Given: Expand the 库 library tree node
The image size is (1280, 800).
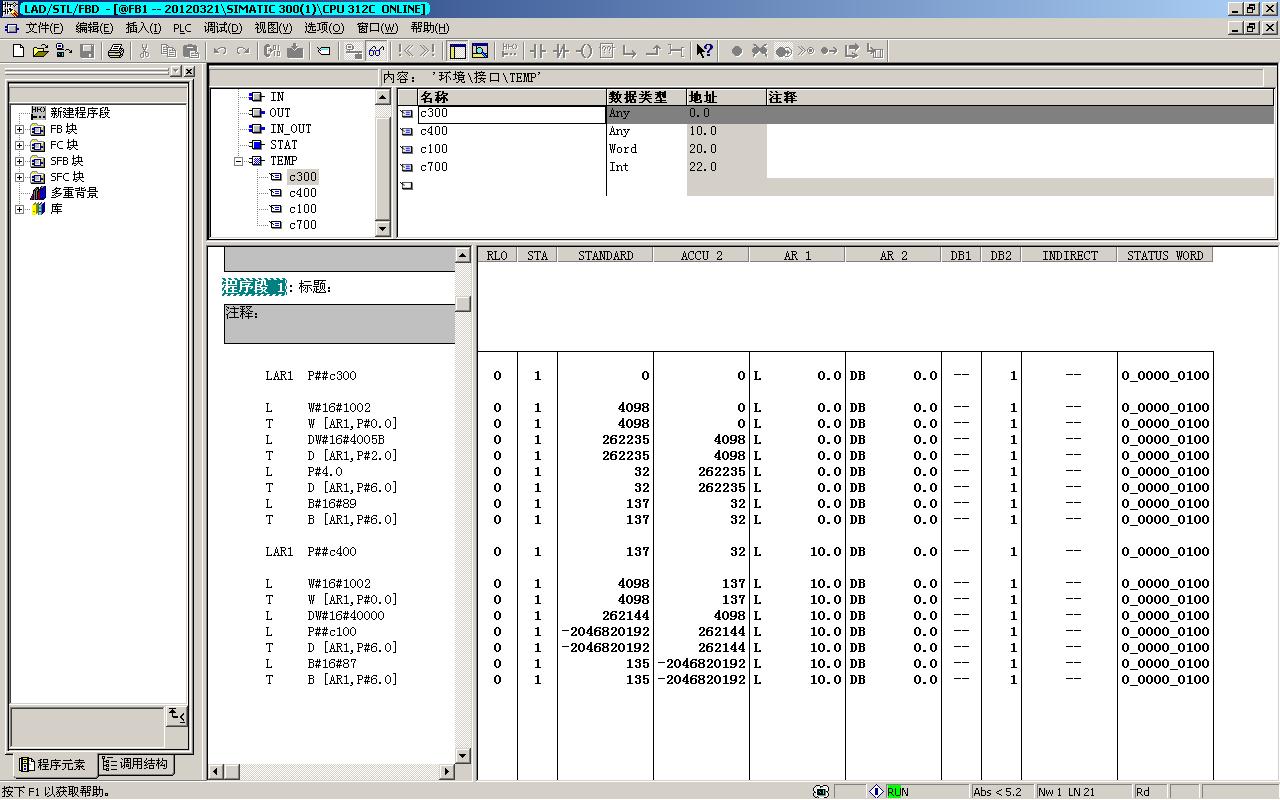Looking at the screenshot, I should pos(20,209).
